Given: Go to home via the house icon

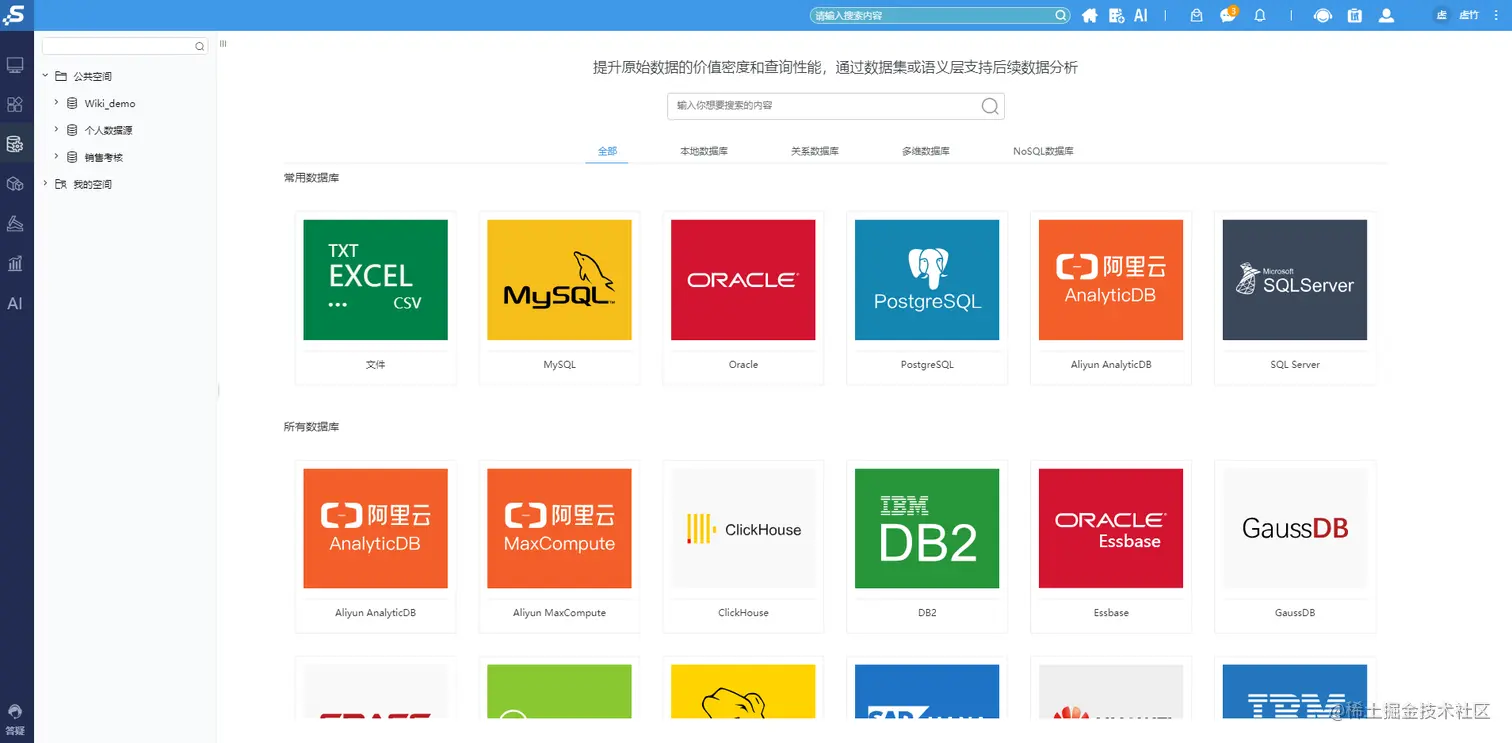Looking at the screenshot, I should click(x=1089, y=15).
